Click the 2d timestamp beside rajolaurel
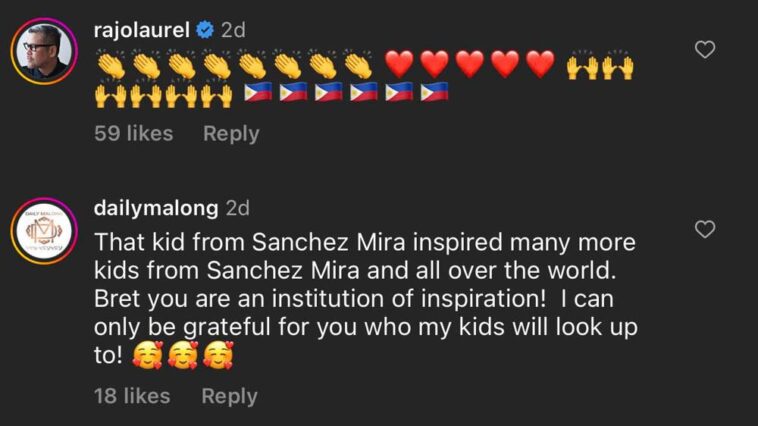 click(233, 30)
